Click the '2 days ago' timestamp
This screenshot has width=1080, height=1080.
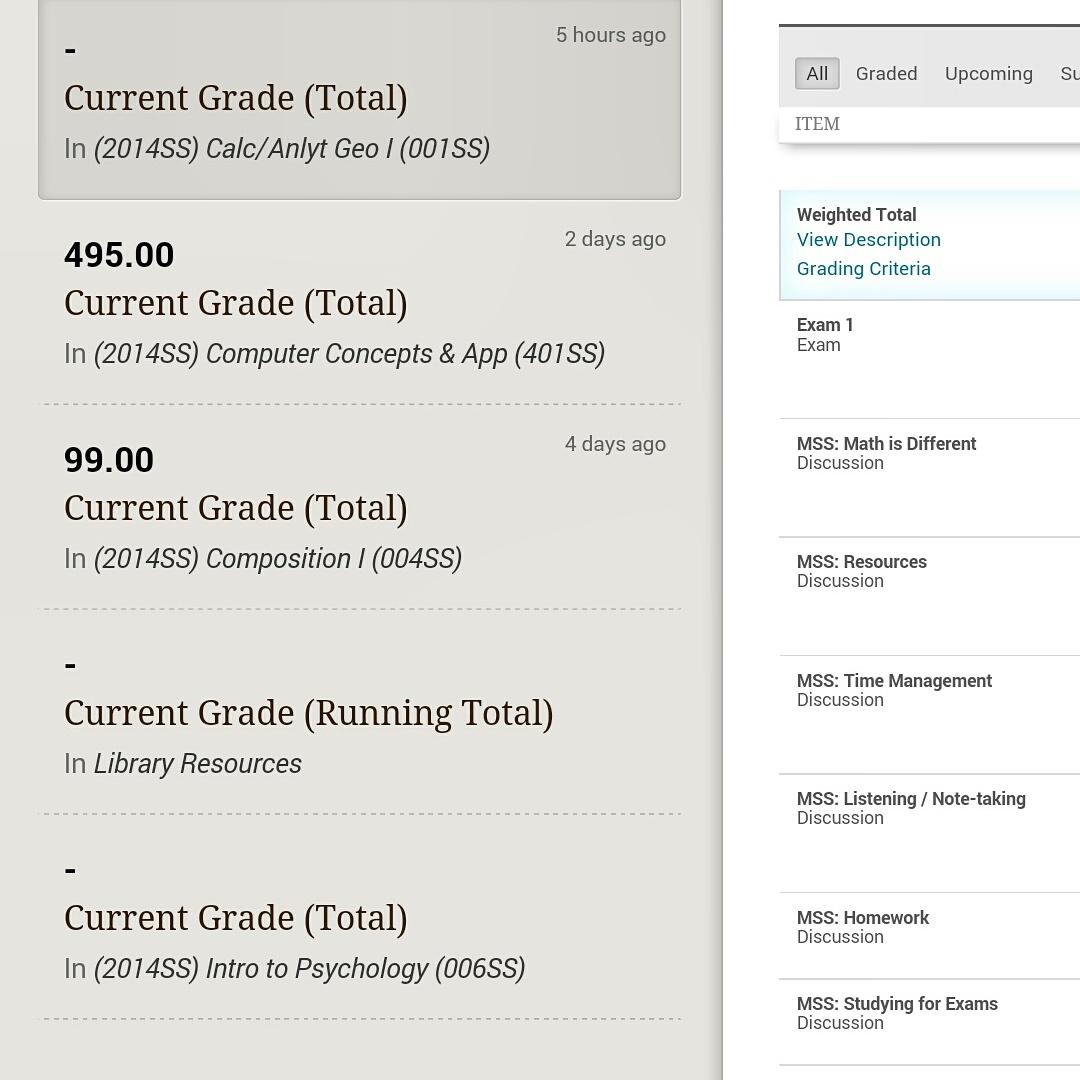(x=615, y=239)
